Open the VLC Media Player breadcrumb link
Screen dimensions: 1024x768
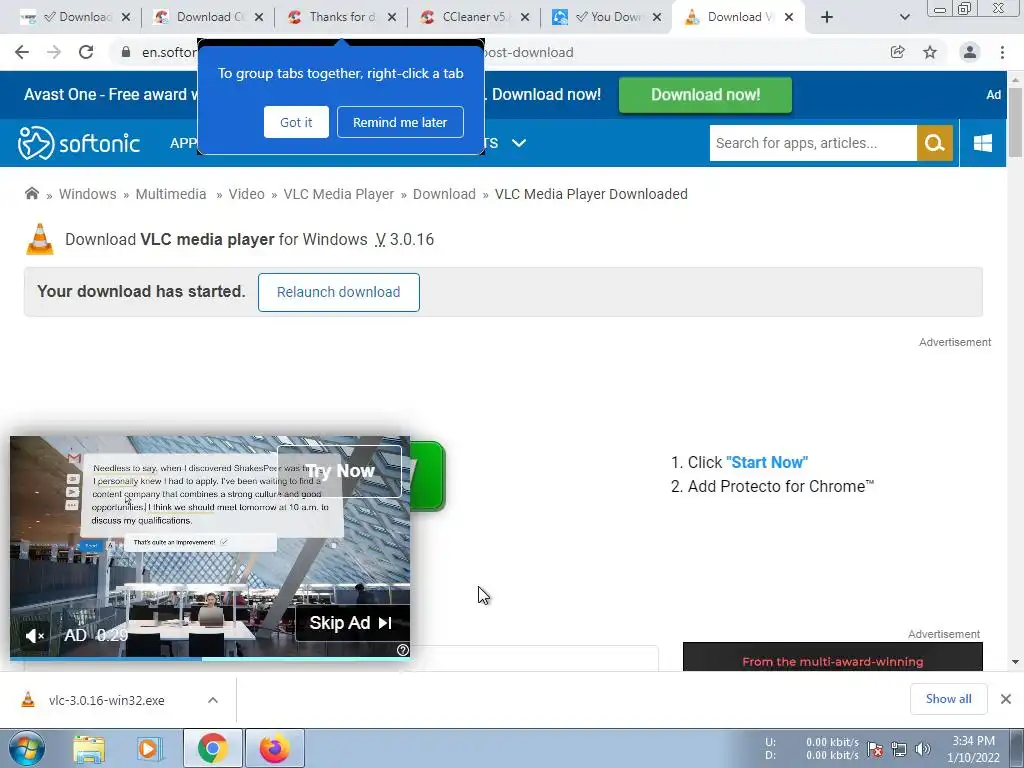[339, 194]
